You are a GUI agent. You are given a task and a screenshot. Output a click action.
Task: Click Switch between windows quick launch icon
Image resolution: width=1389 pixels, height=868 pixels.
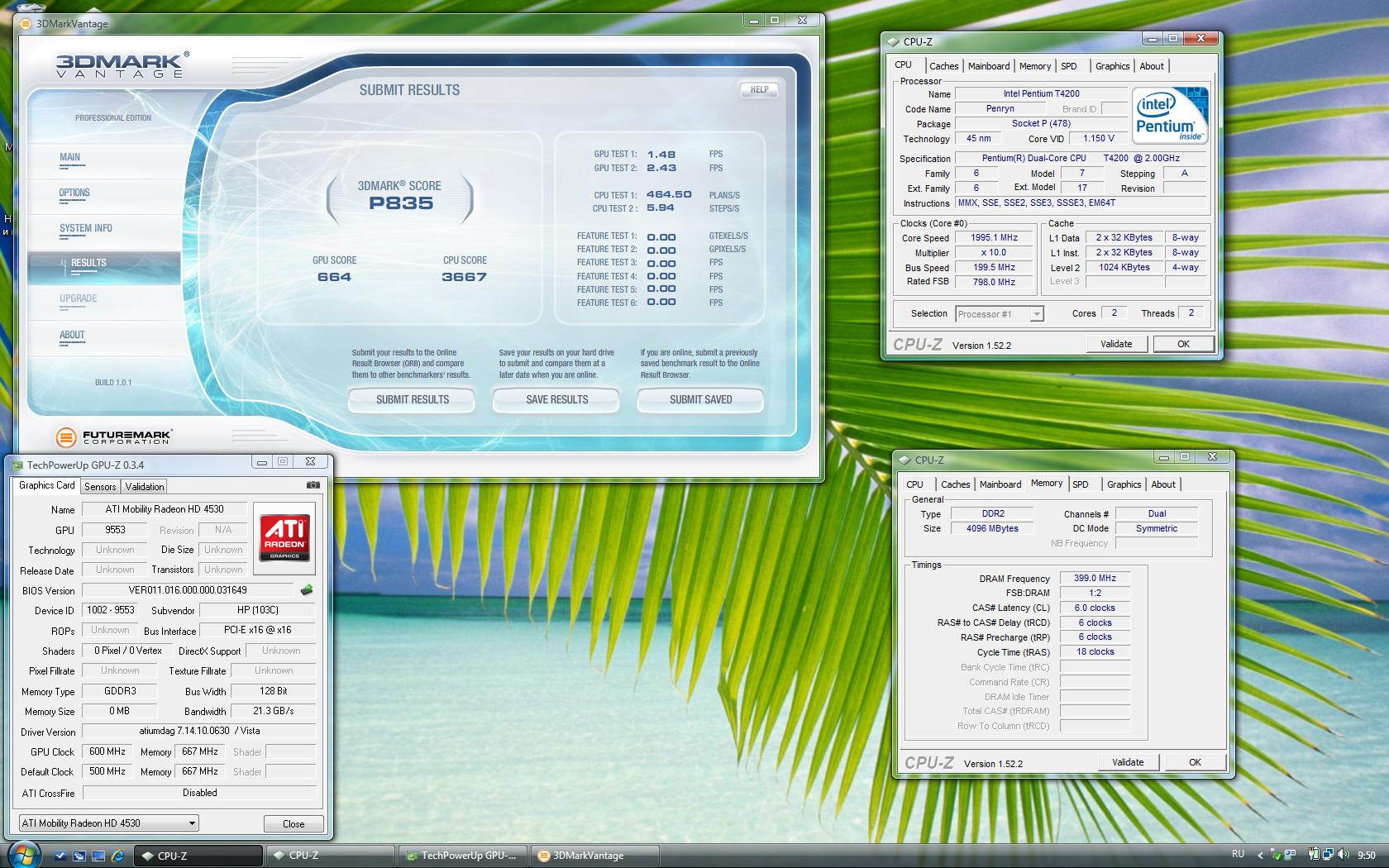[79, 856]
